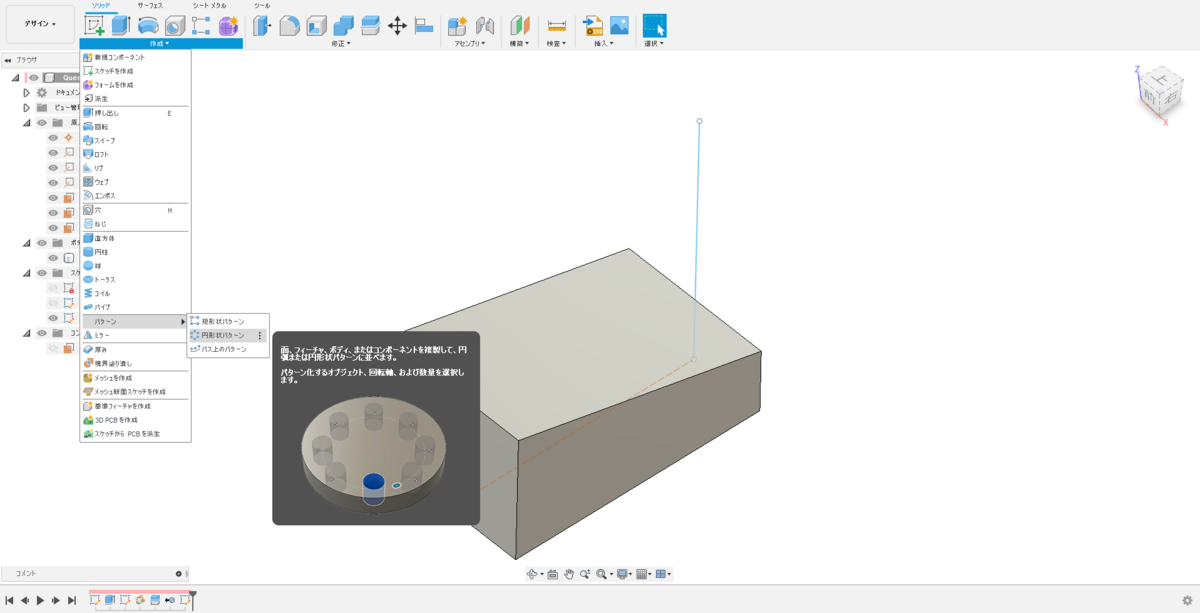The width and height of the screenshot is (1200, 613).
Task: Collapse the ボディ folder tree node
Action: (x=27, y=242)
